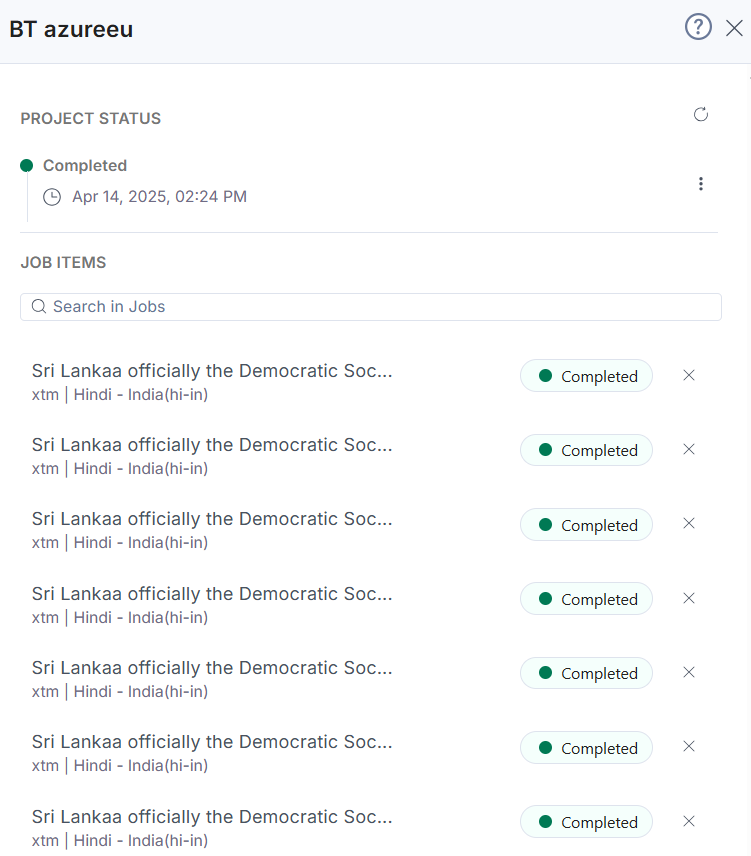Click the magnifier icon in the search bar
751x856 pixels.
tap(38, 306)
